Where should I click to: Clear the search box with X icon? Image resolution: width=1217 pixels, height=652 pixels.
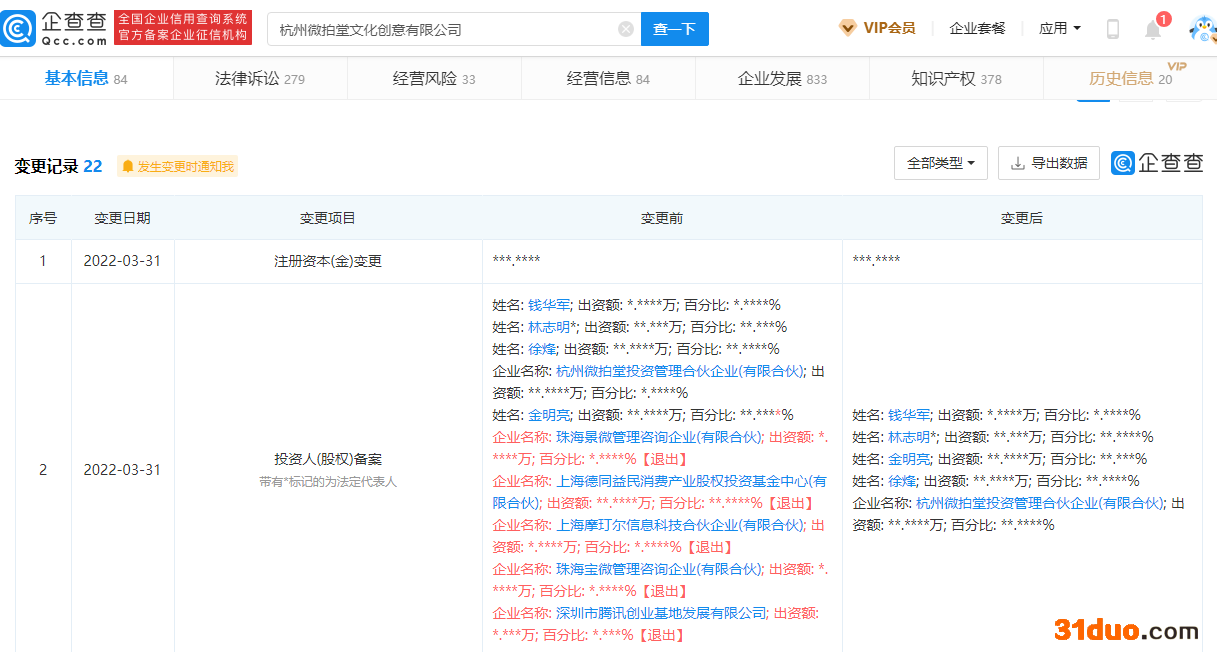(626, 29)
